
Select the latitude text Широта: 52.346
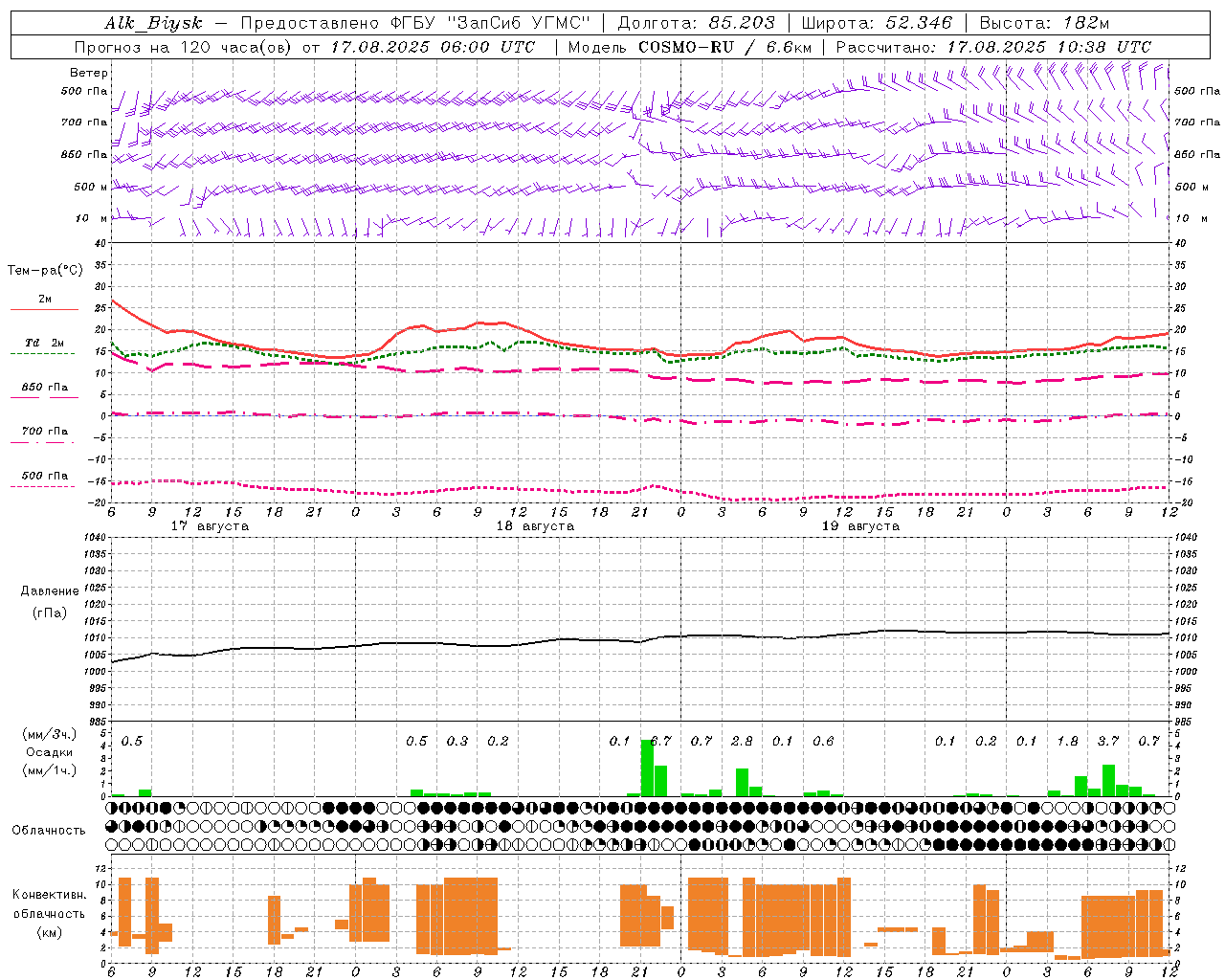coord(878,23)
